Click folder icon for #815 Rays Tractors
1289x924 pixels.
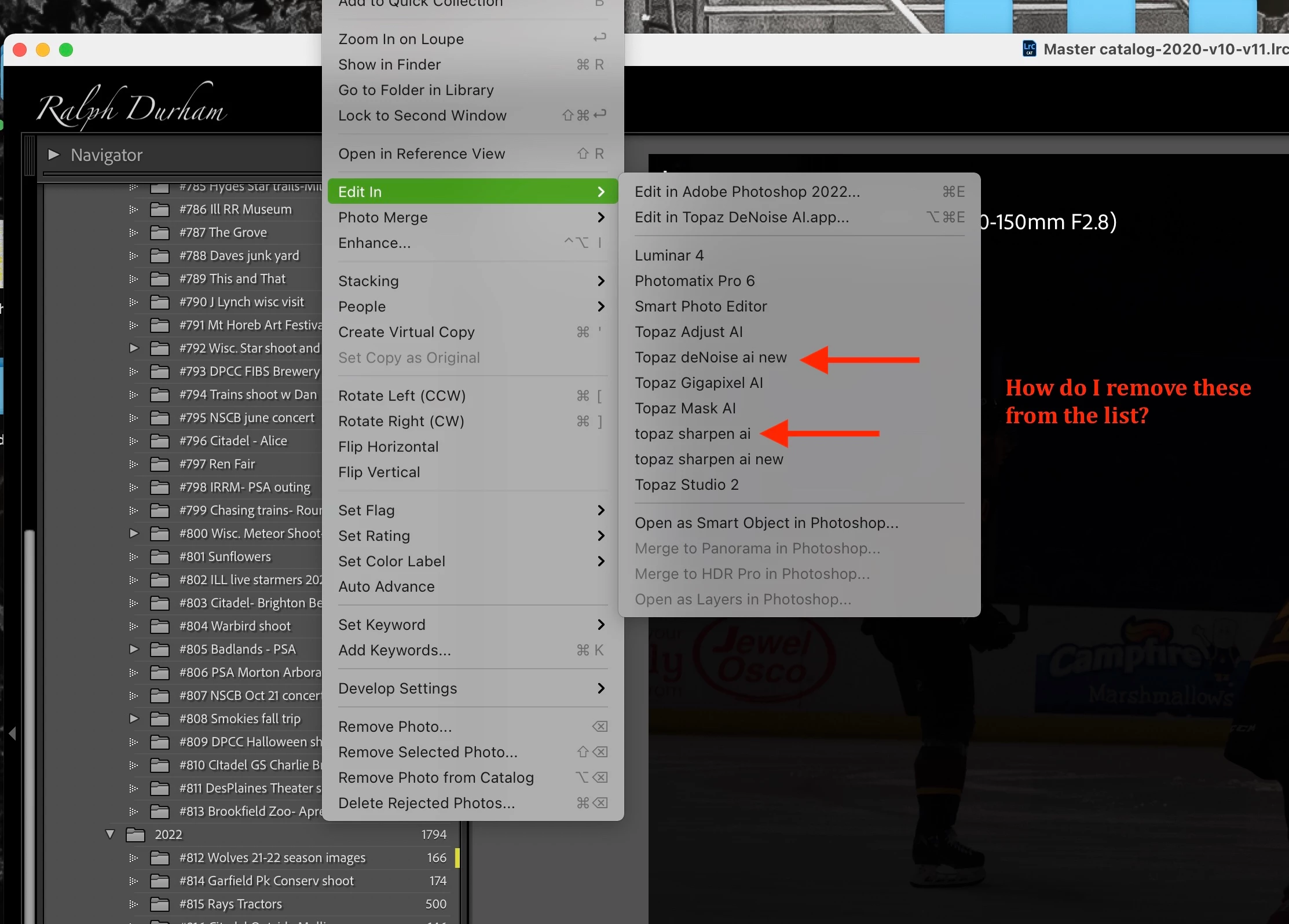160,904
